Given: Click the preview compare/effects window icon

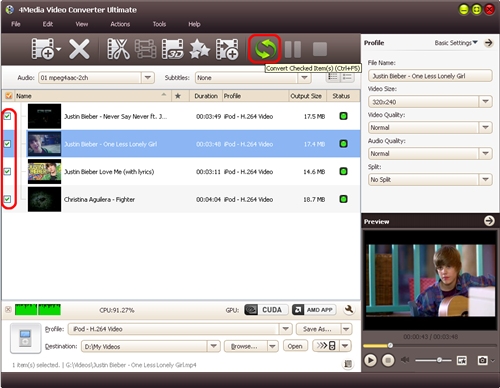Looking at the screenshot, I should click(x=462, y=360).
